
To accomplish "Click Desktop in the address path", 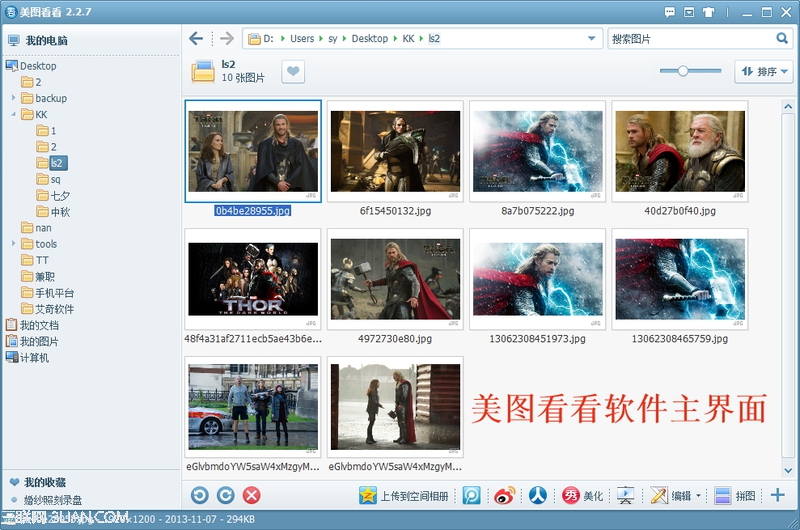I will tap(369, 38).
